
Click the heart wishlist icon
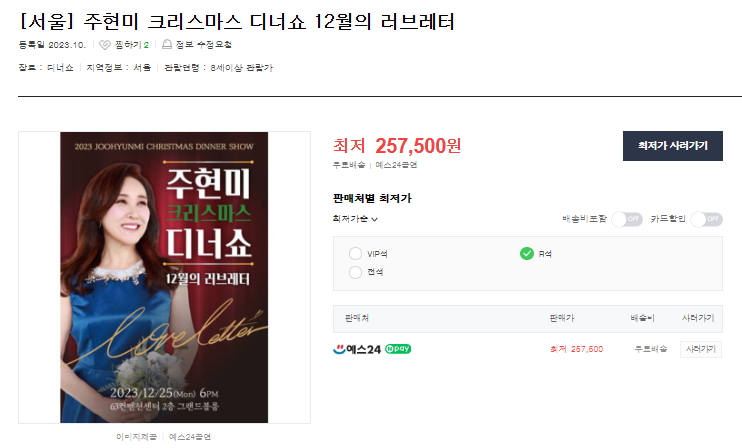pos(105,45)
